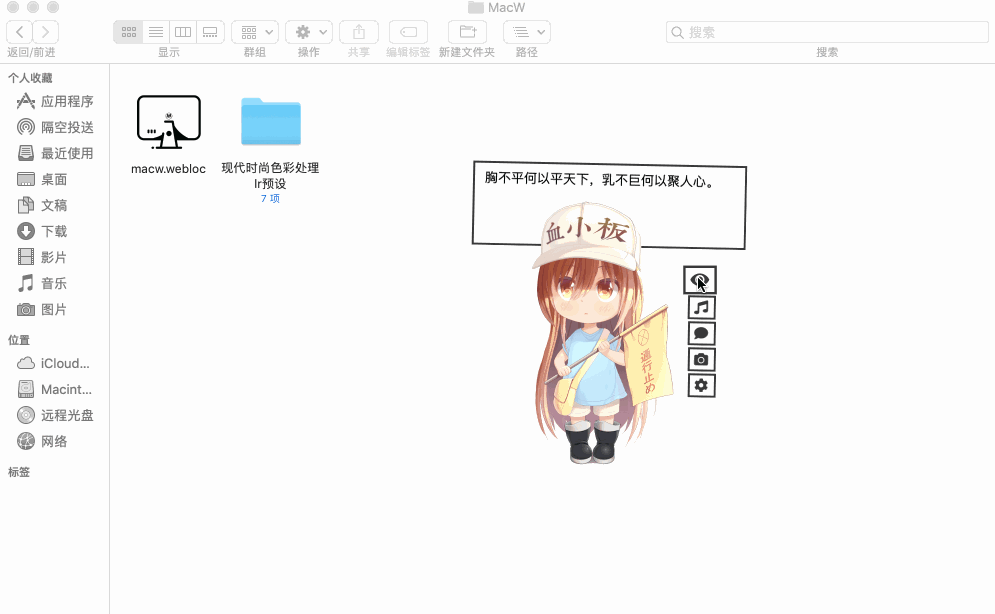
Task: Click the share (共享) toolbar button
Action: pyautogui.click(x=359, y=32)
